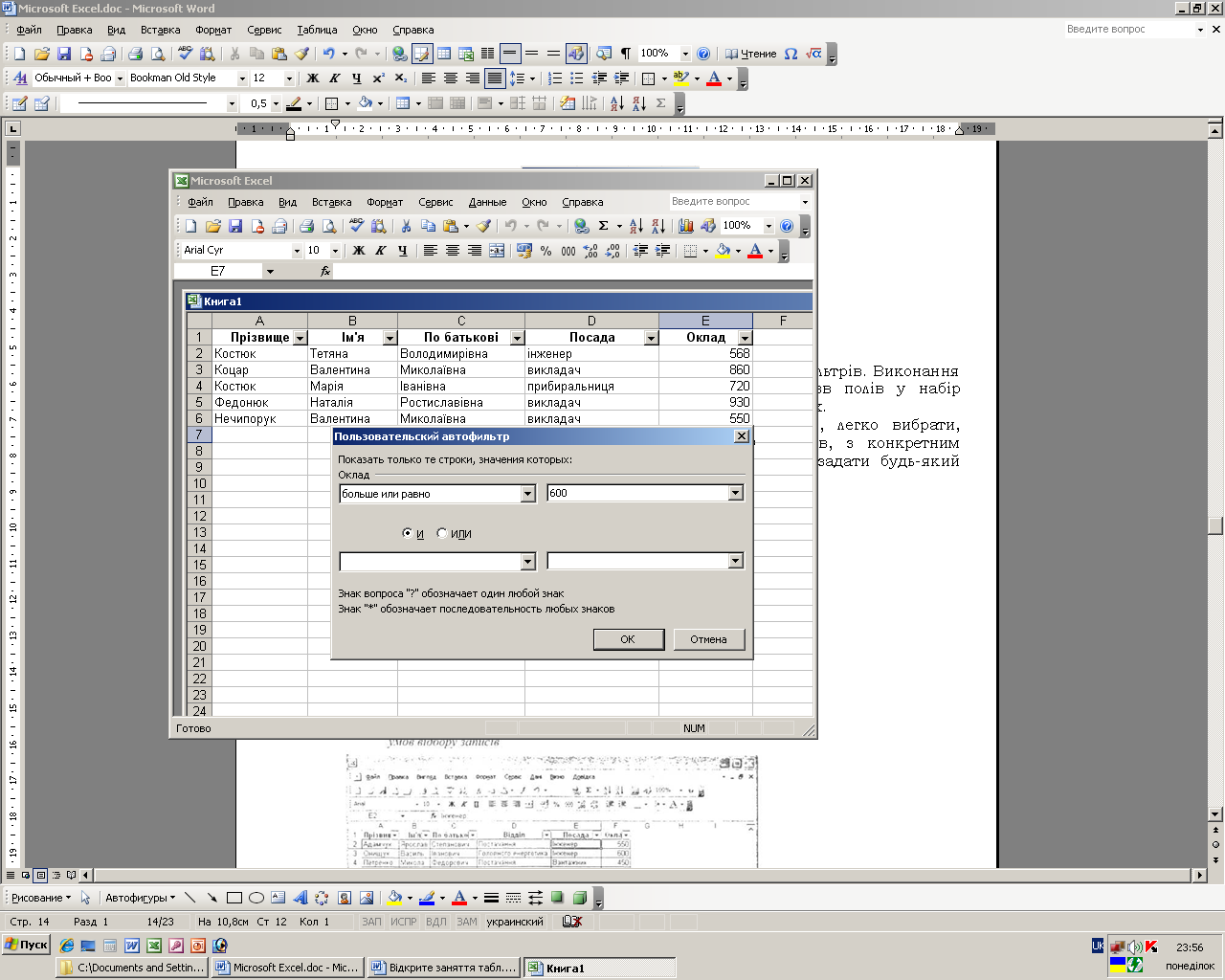Click Excel percent style icon
The width and height of the screenshot is (1225, 980).
[546, 251]
